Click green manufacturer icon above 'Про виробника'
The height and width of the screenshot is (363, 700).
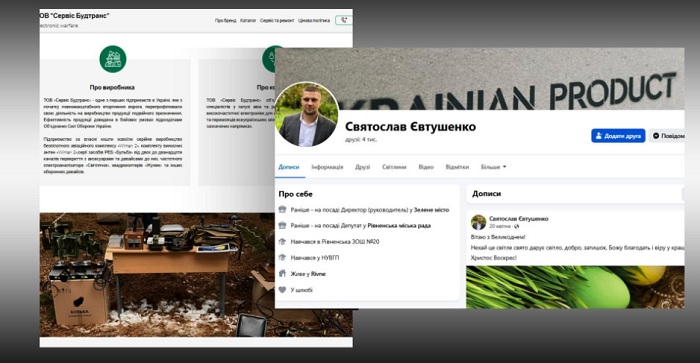112,59
